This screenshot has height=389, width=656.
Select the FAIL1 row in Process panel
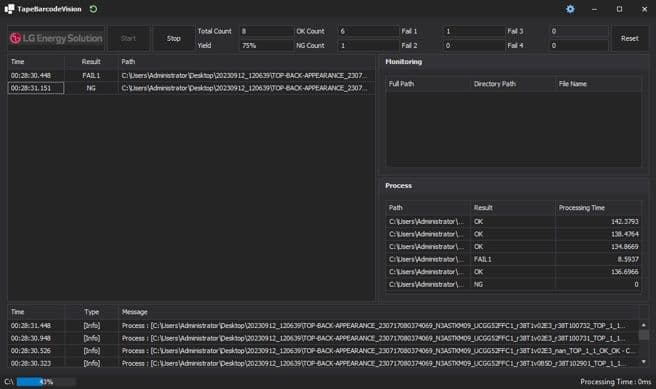513,259
